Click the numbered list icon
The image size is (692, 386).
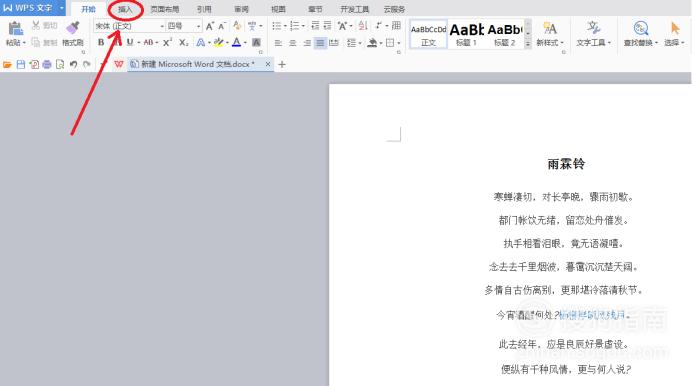pos(295,26)
